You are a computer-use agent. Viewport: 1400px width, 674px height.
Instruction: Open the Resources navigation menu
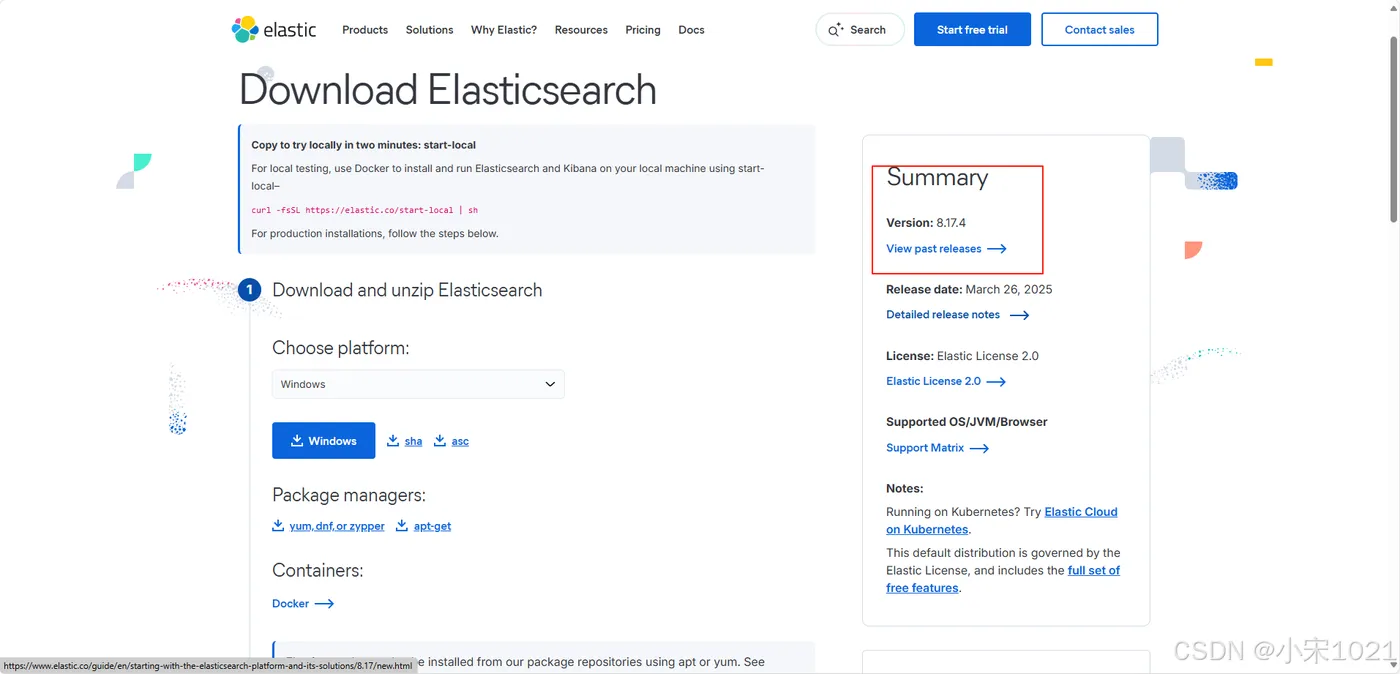pos(581,30)
